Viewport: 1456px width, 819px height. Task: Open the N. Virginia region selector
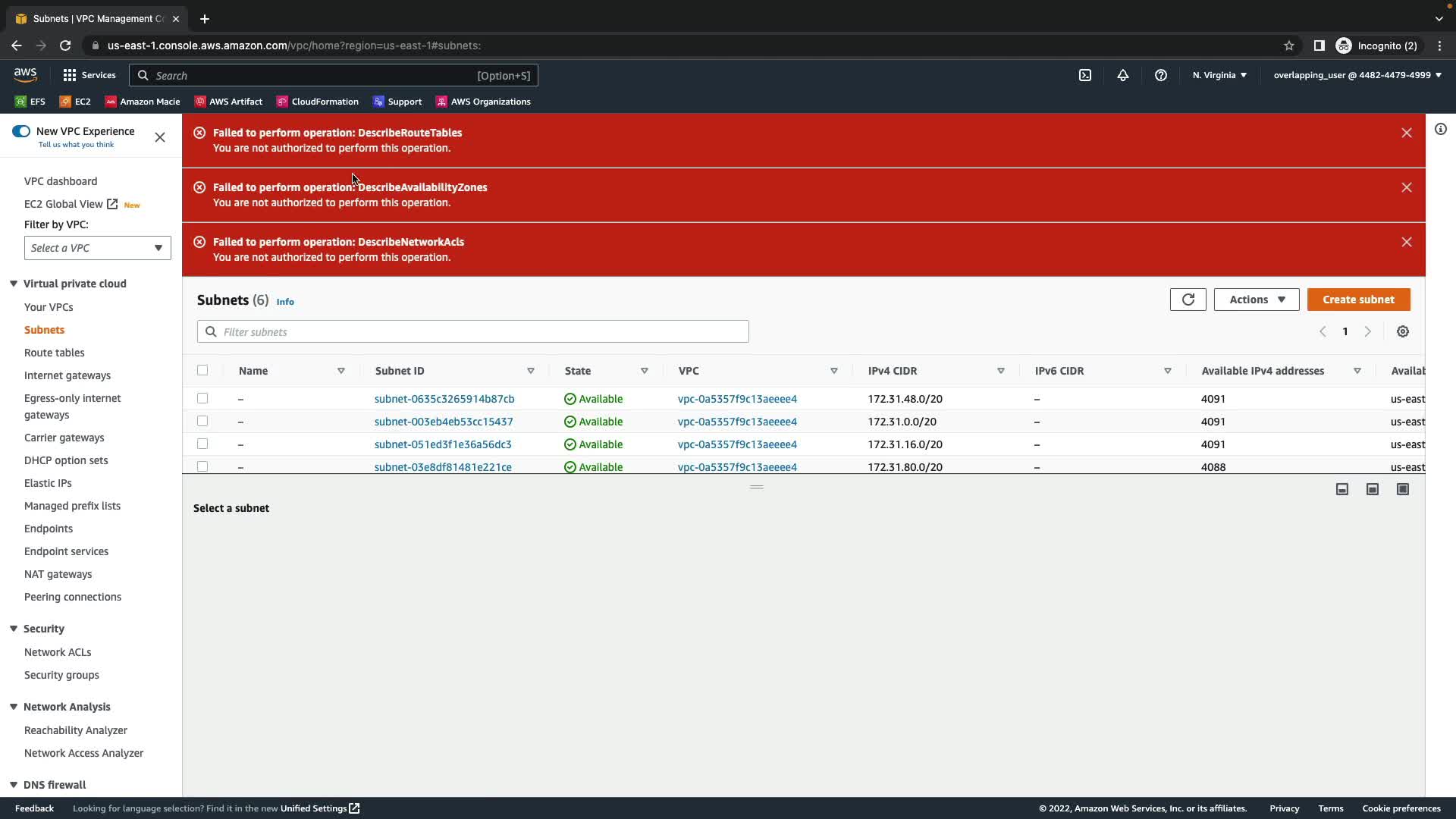point(1219,75)
